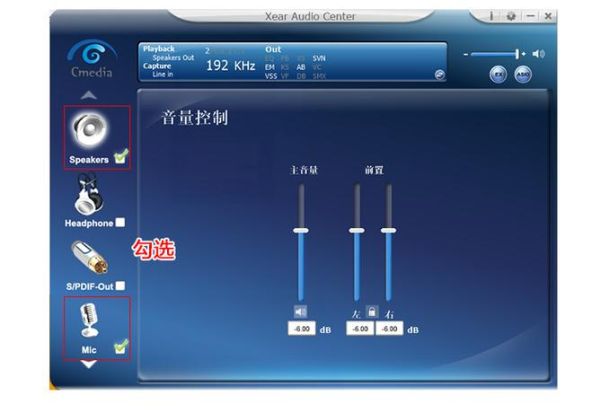Click the mute speaker icon under master volume
600x413 pixels.
300,311
